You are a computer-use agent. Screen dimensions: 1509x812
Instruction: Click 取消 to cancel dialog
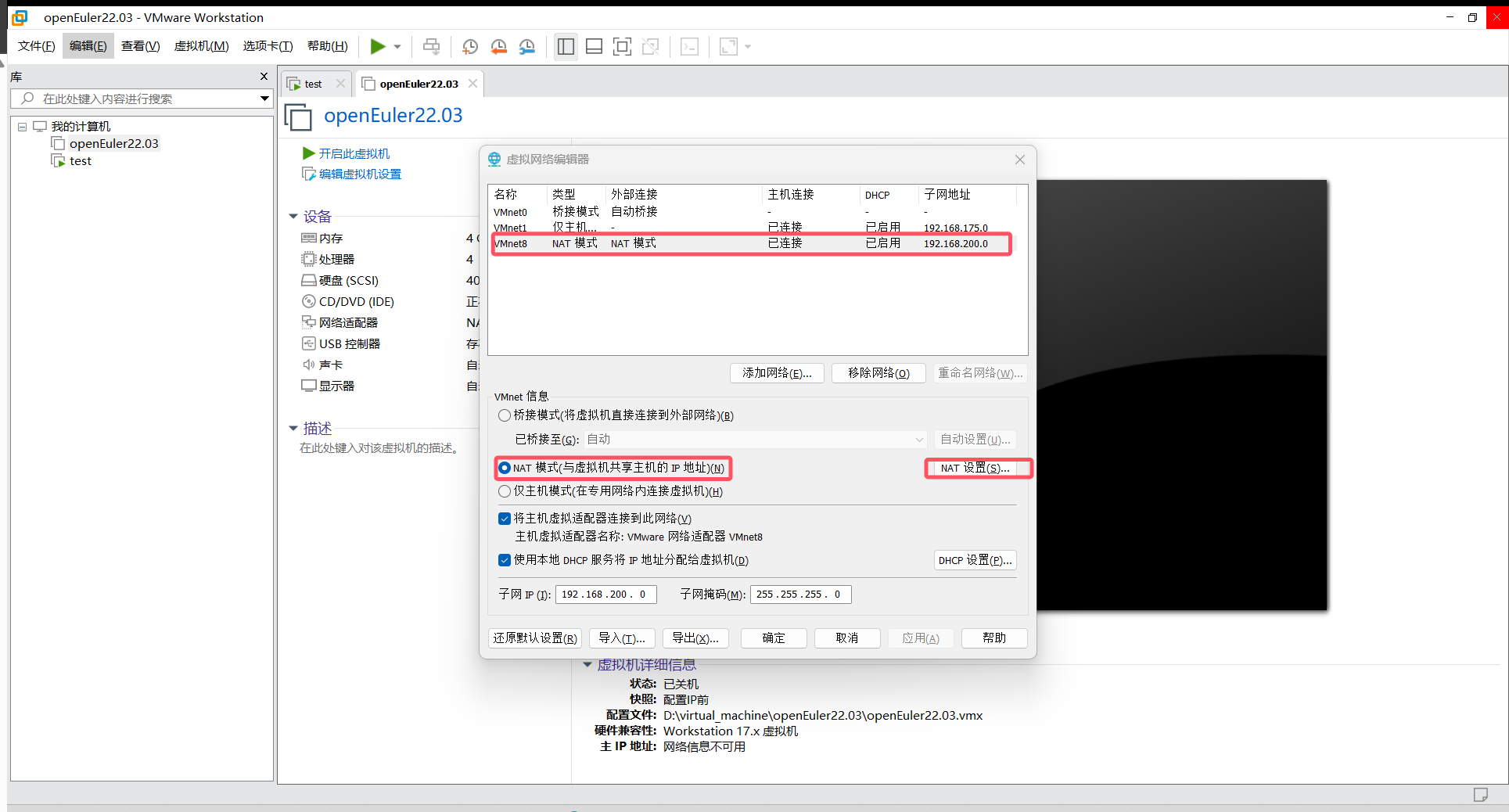pyautogui.click(x=847, y=638)
